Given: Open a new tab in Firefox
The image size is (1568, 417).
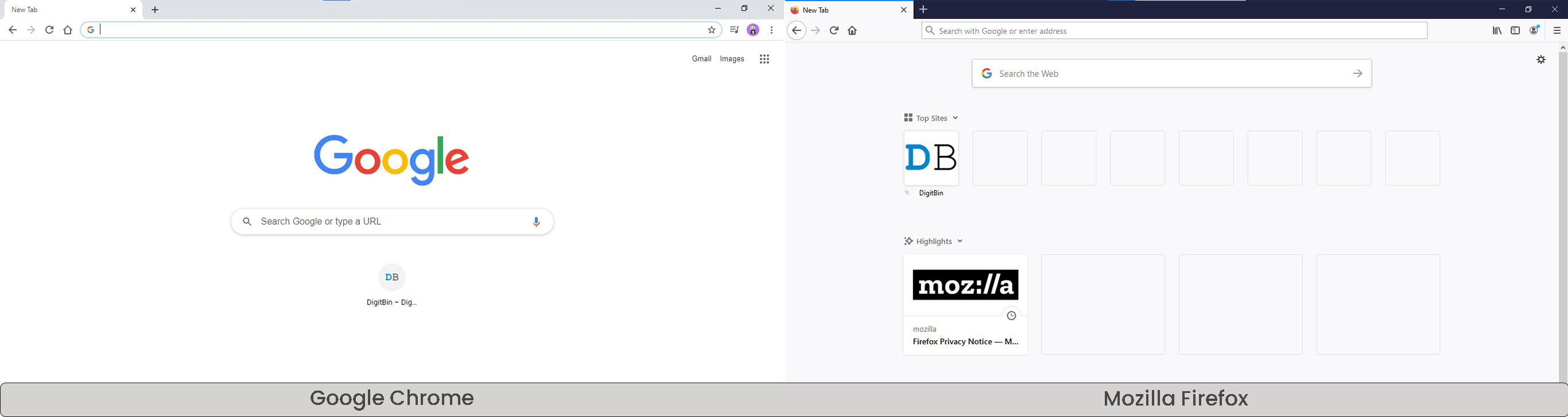Looking at the screenshot, I should 924,10.
